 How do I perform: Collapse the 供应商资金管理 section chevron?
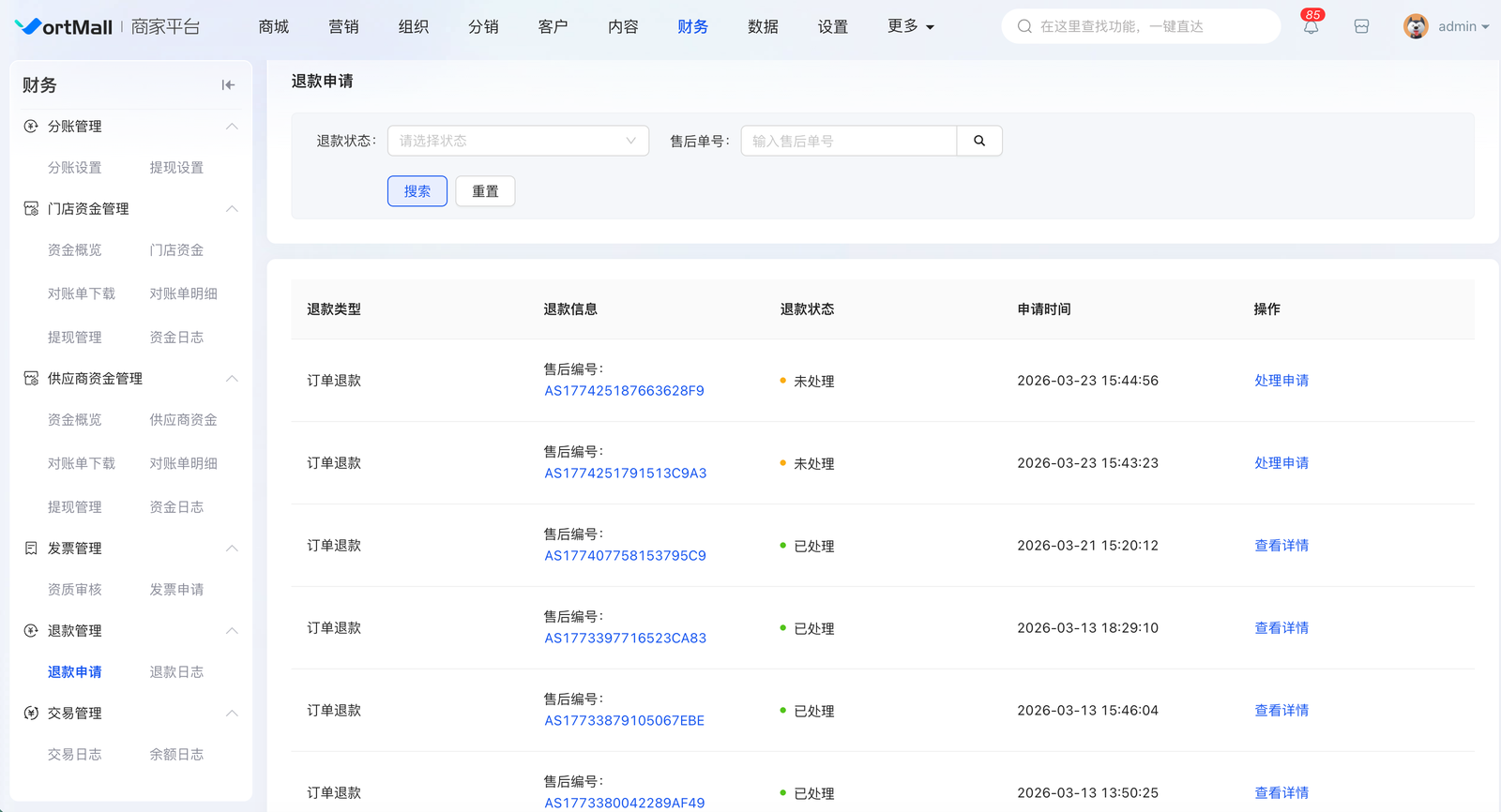[x=232, y=379]
